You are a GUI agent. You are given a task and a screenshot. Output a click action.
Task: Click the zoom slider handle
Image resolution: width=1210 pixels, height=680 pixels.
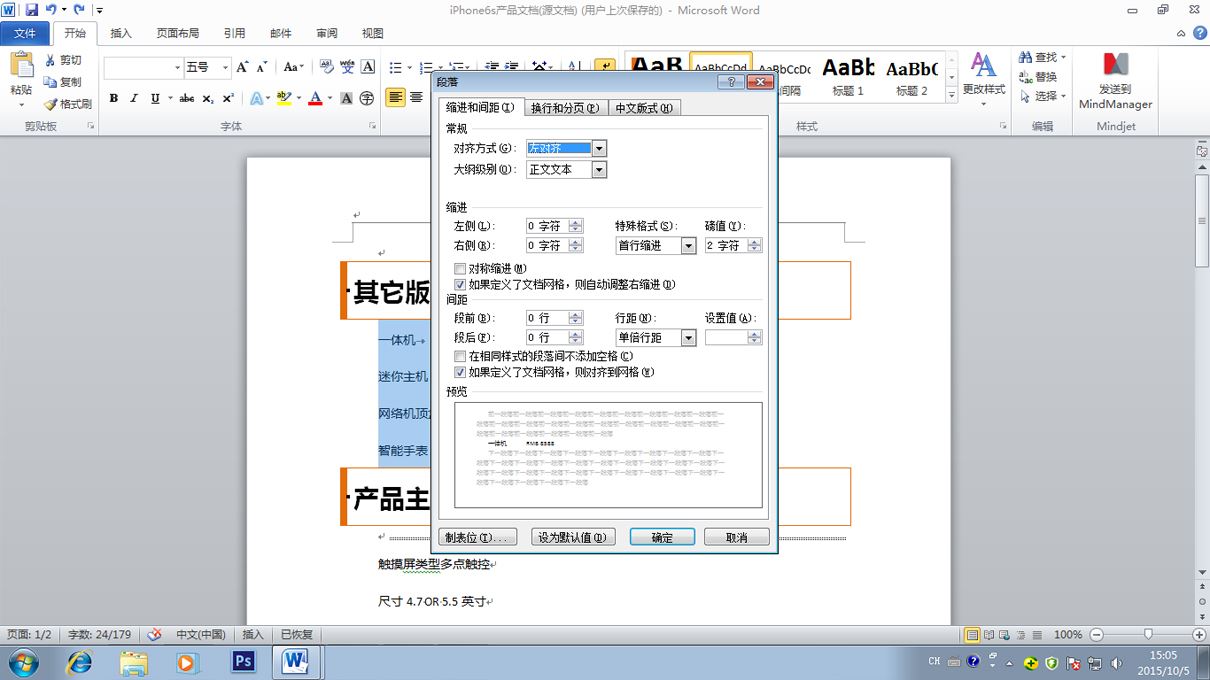1148,634
